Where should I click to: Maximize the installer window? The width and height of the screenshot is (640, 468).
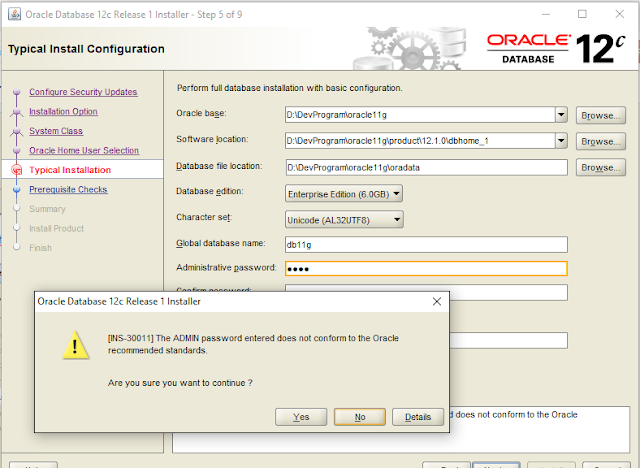[582, 14]
